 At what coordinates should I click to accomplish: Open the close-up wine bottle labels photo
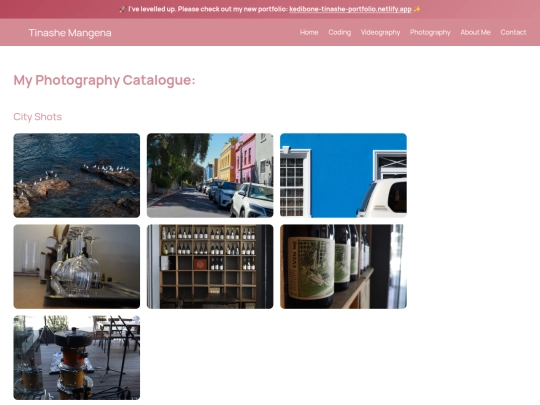click(343, 267)
